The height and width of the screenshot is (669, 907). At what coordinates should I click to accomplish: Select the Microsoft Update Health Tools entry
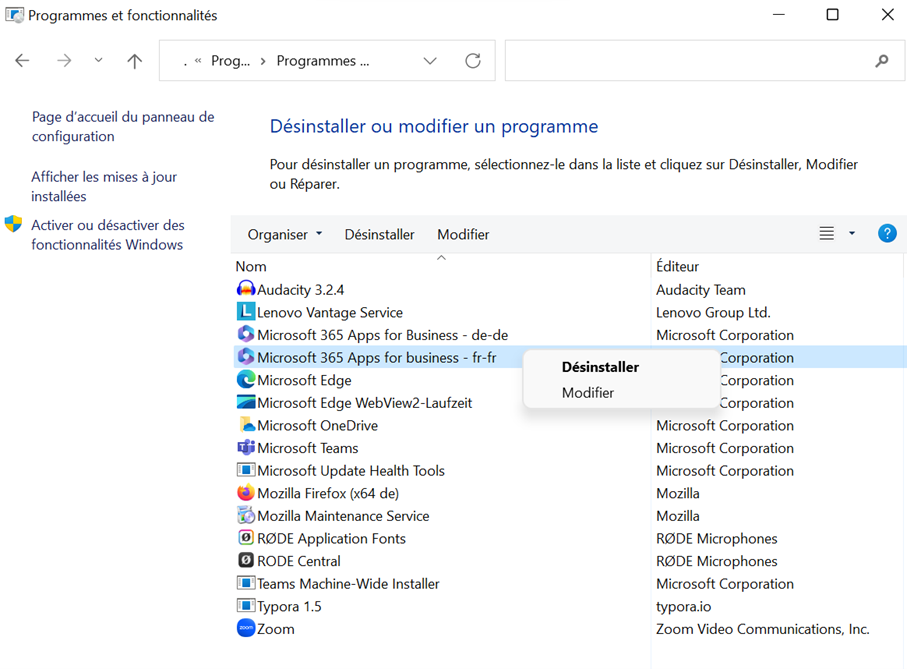351,470
